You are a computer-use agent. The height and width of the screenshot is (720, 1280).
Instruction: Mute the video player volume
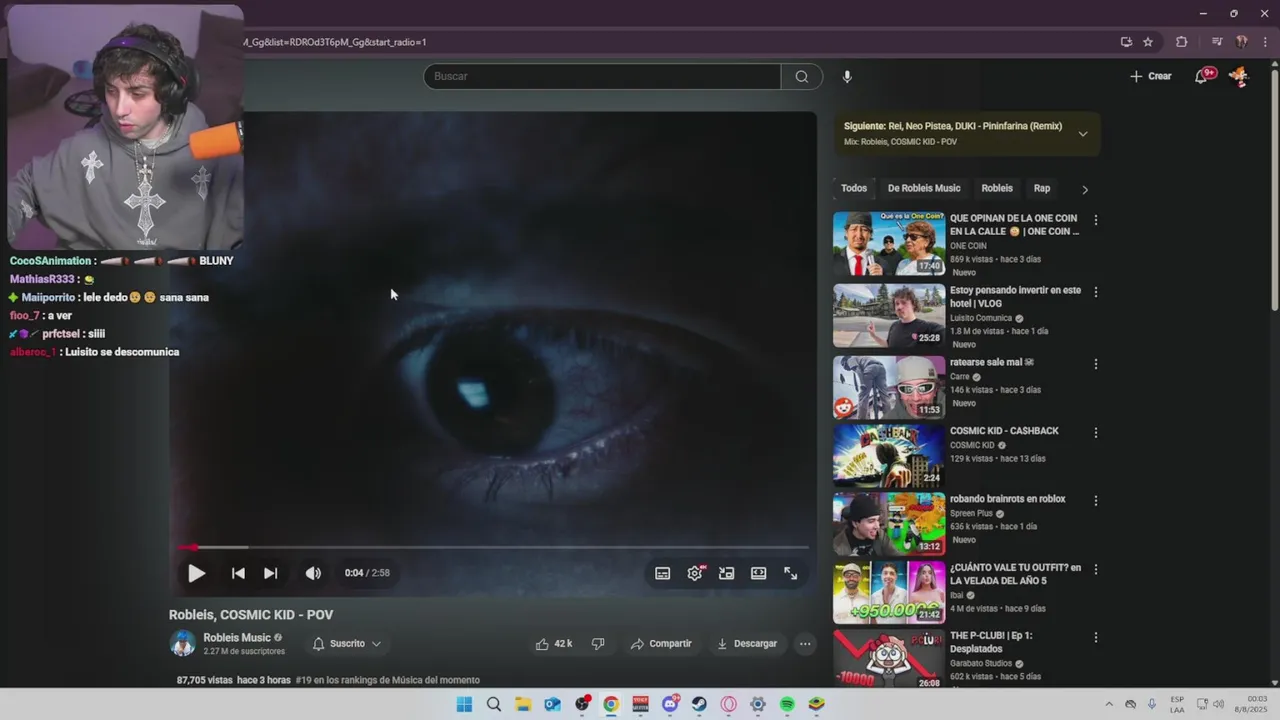coord(313,573)
